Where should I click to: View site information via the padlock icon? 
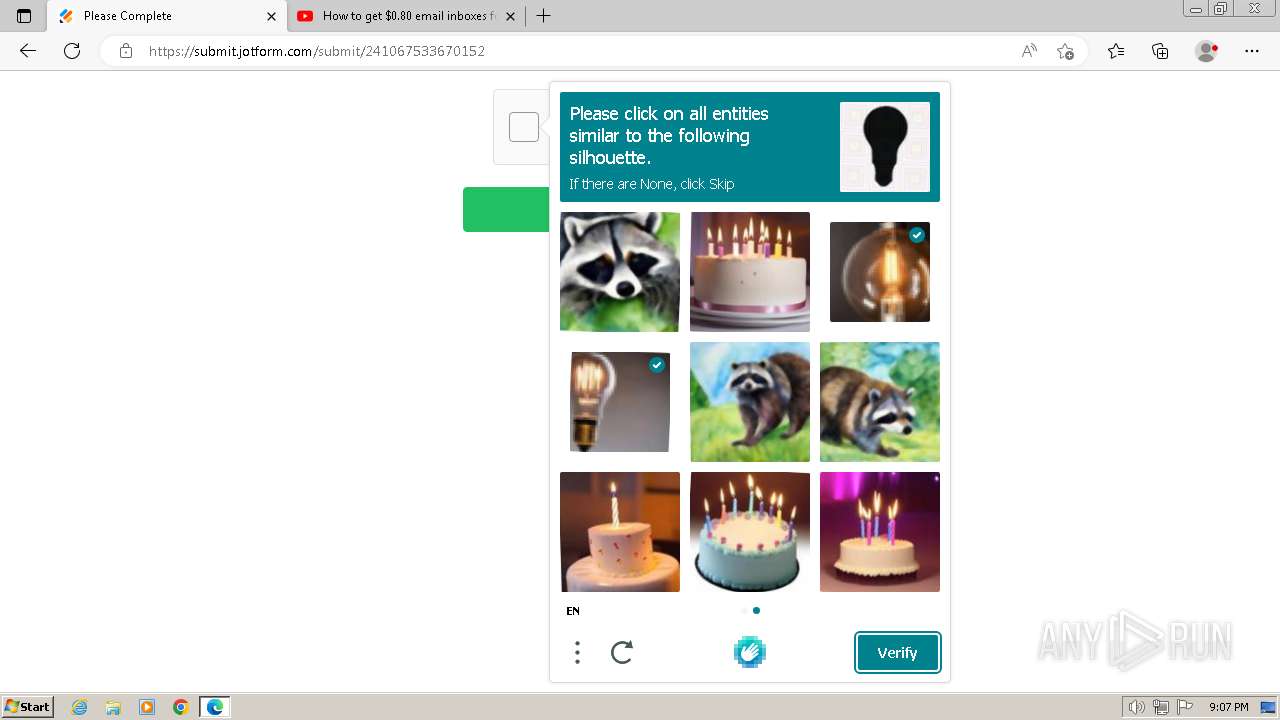pos(126,51)
